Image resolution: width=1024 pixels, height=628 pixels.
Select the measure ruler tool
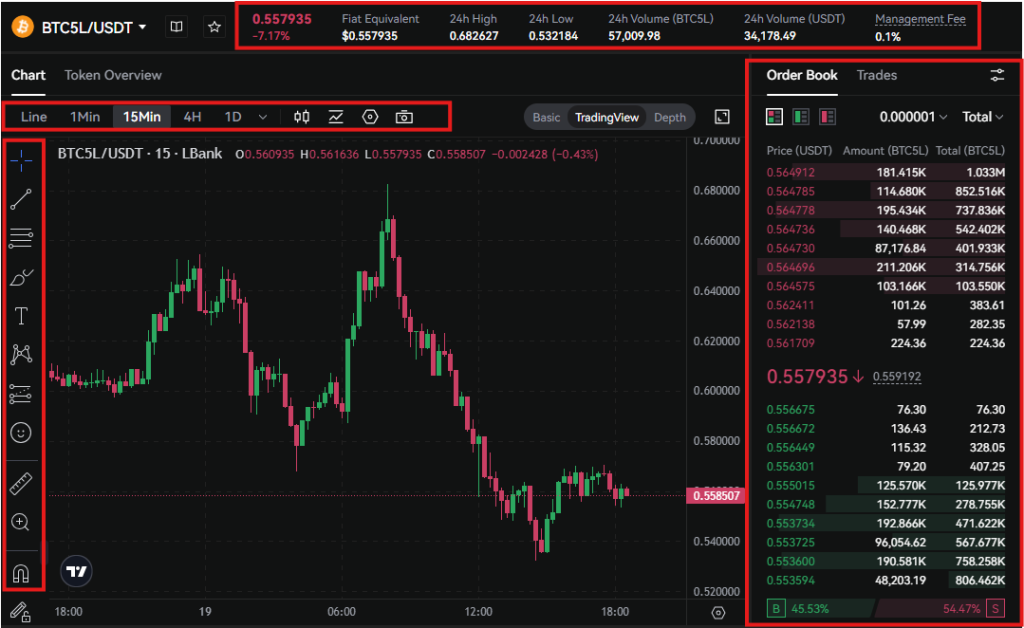click(22, 482)
